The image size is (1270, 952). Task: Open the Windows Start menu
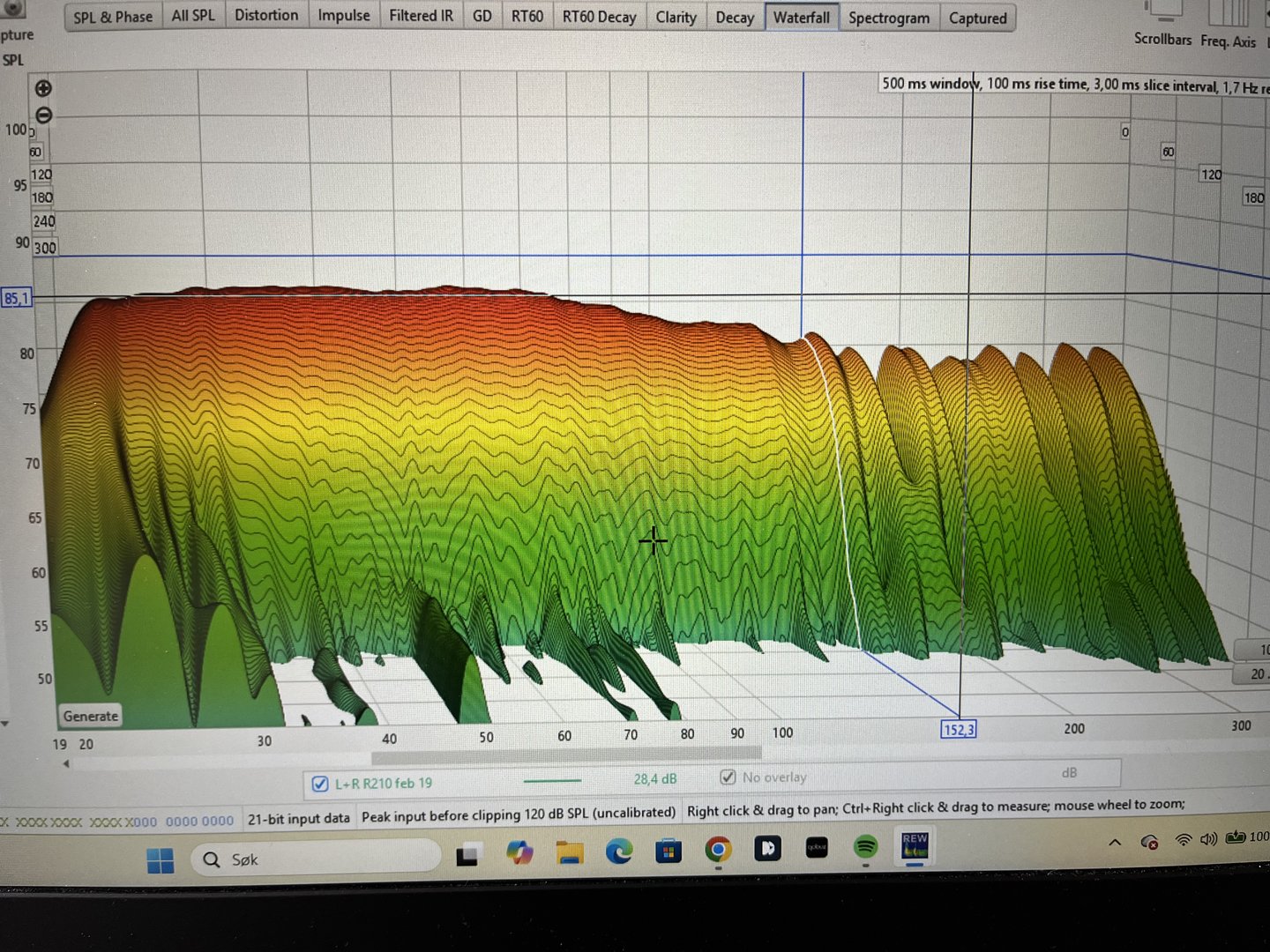click(161, 860)
